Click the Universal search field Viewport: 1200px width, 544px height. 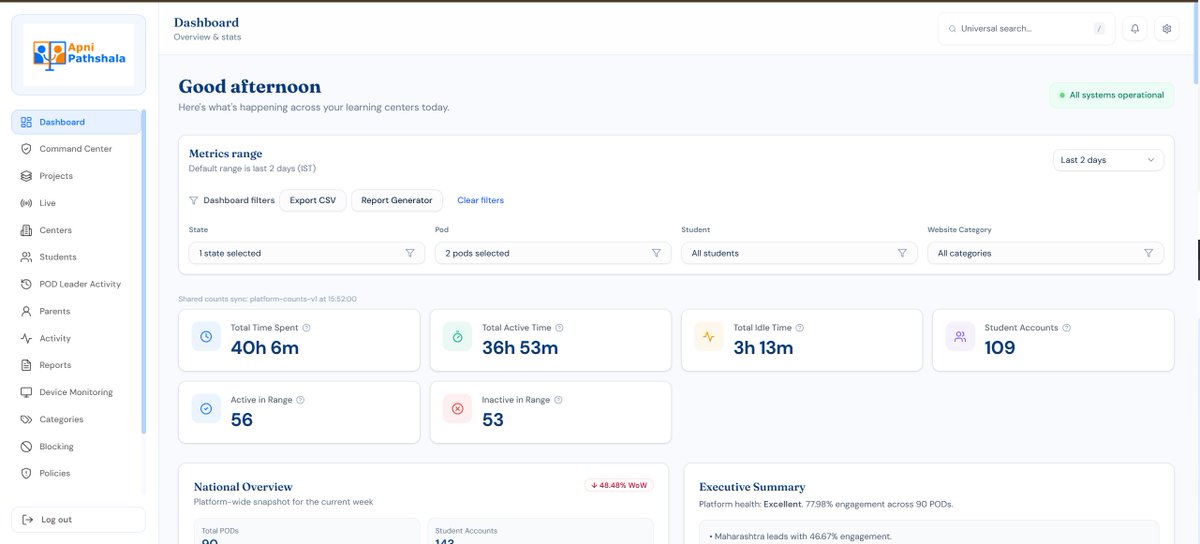point(1027,29)
